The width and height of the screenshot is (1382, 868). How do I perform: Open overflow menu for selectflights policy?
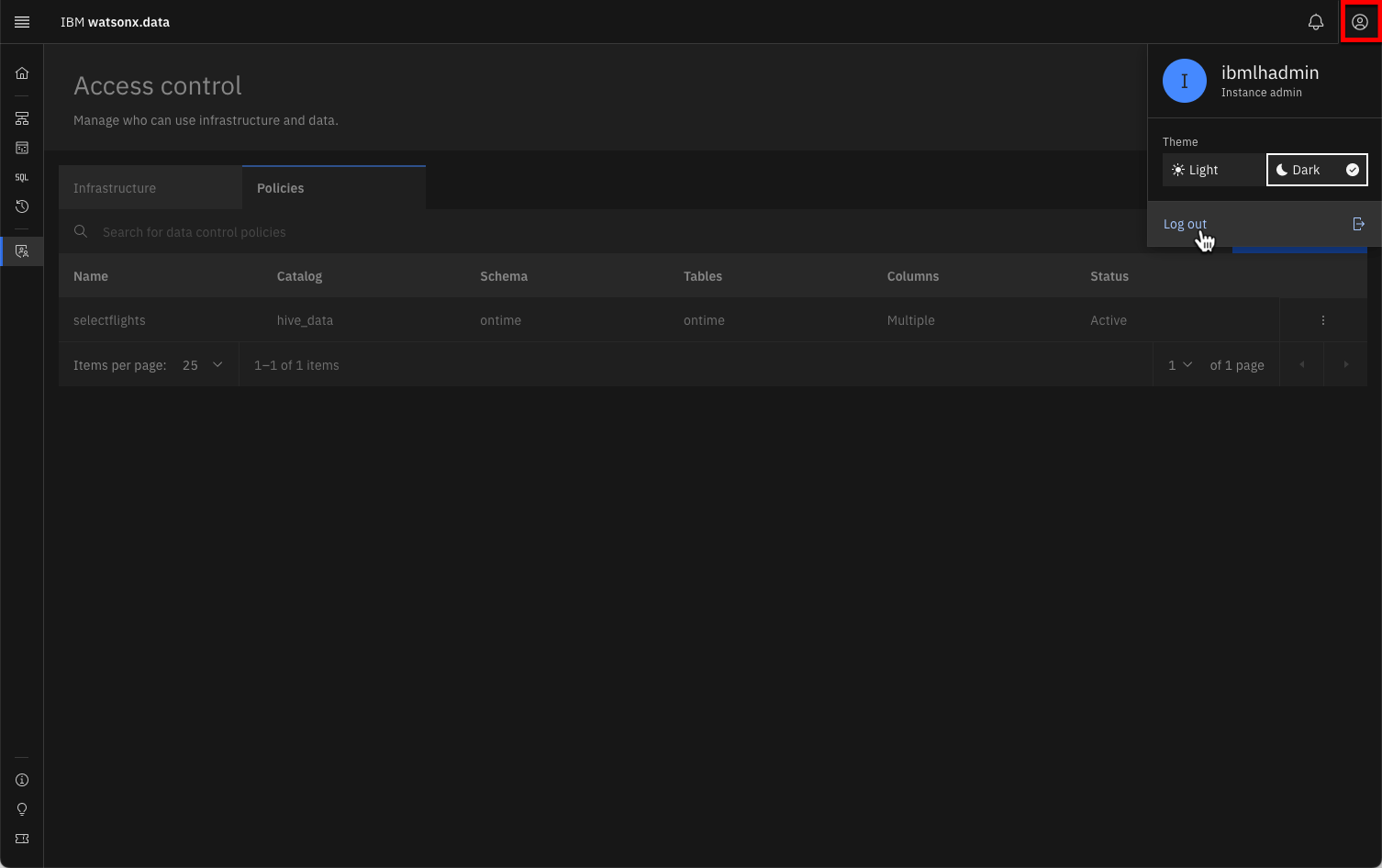1323,320
